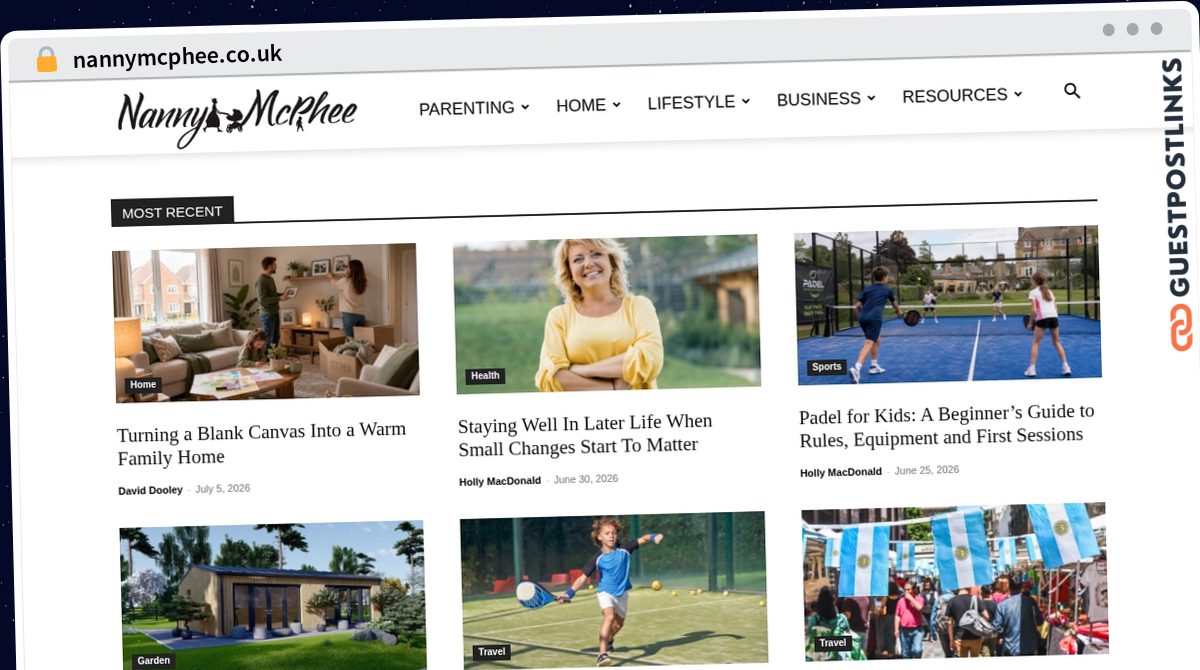The width and height of the screenshot is (1200, 670).
Task: Select the Sports category tag
Action: point(826,367)
